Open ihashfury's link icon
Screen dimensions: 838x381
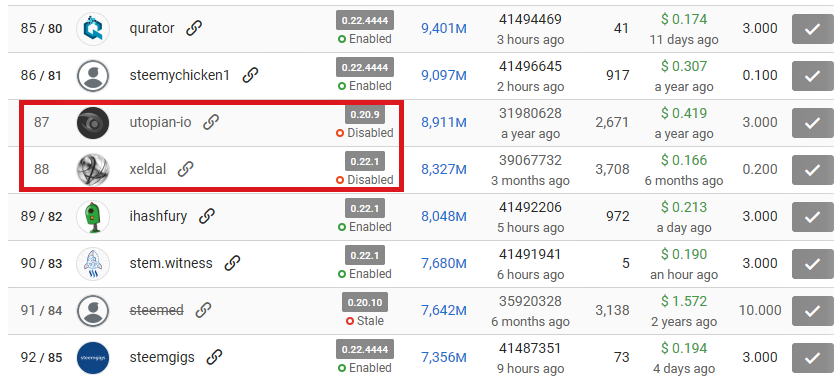[x=206, y=216]
